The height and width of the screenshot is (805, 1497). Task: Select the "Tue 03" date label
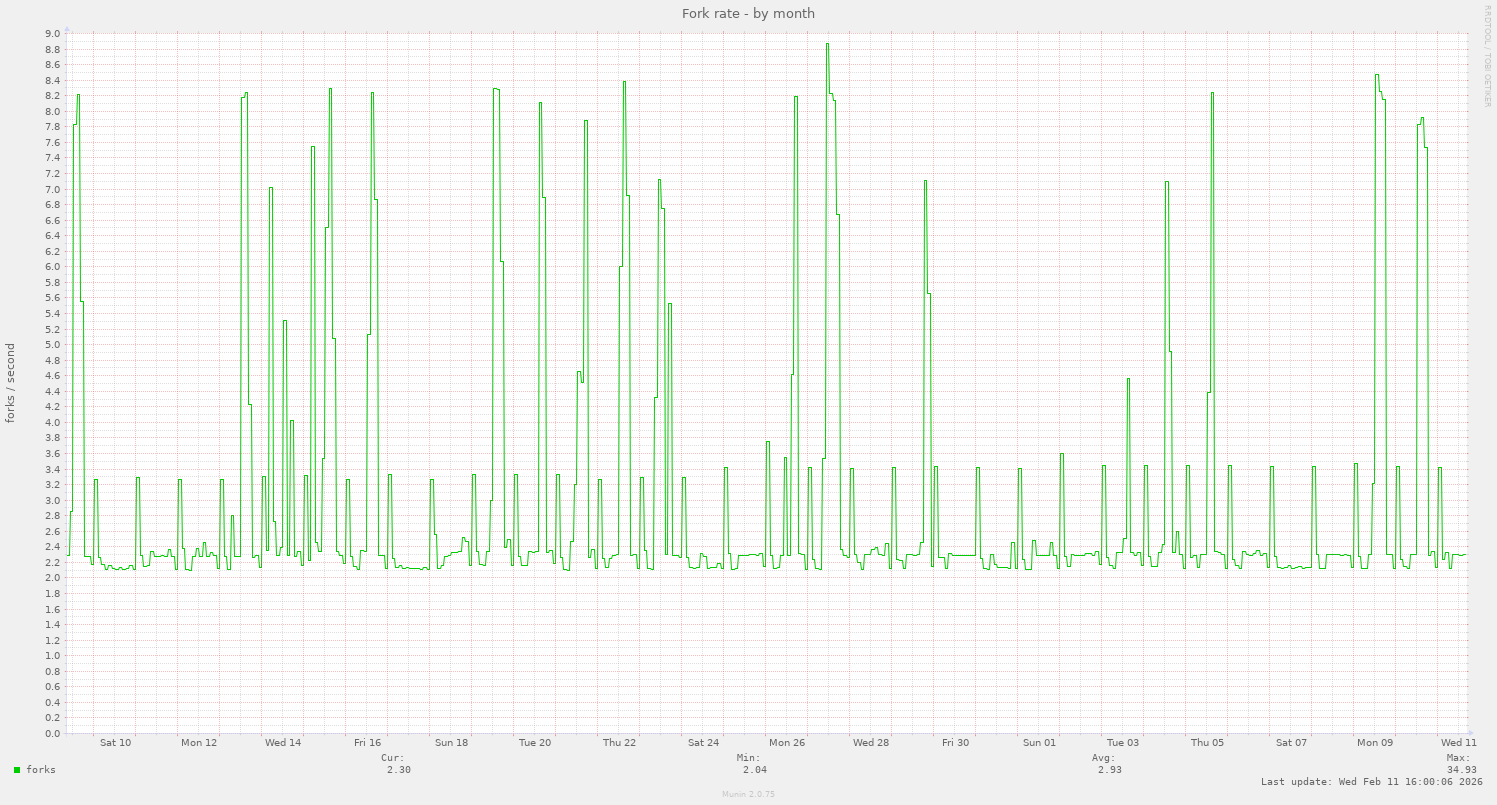(x=1123, y=743)
